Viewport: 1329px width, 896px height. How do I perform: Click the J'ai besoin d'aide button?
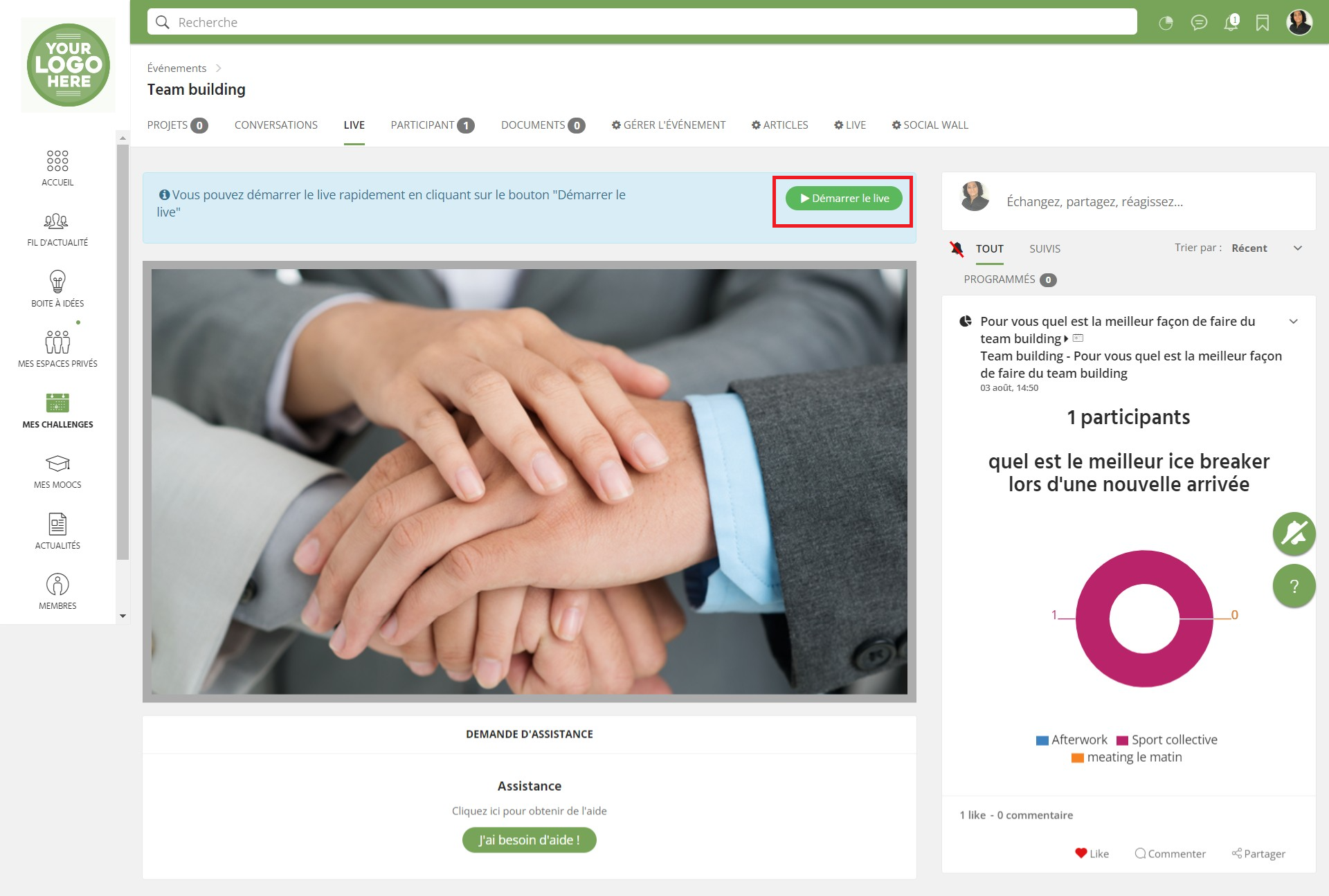529,840
